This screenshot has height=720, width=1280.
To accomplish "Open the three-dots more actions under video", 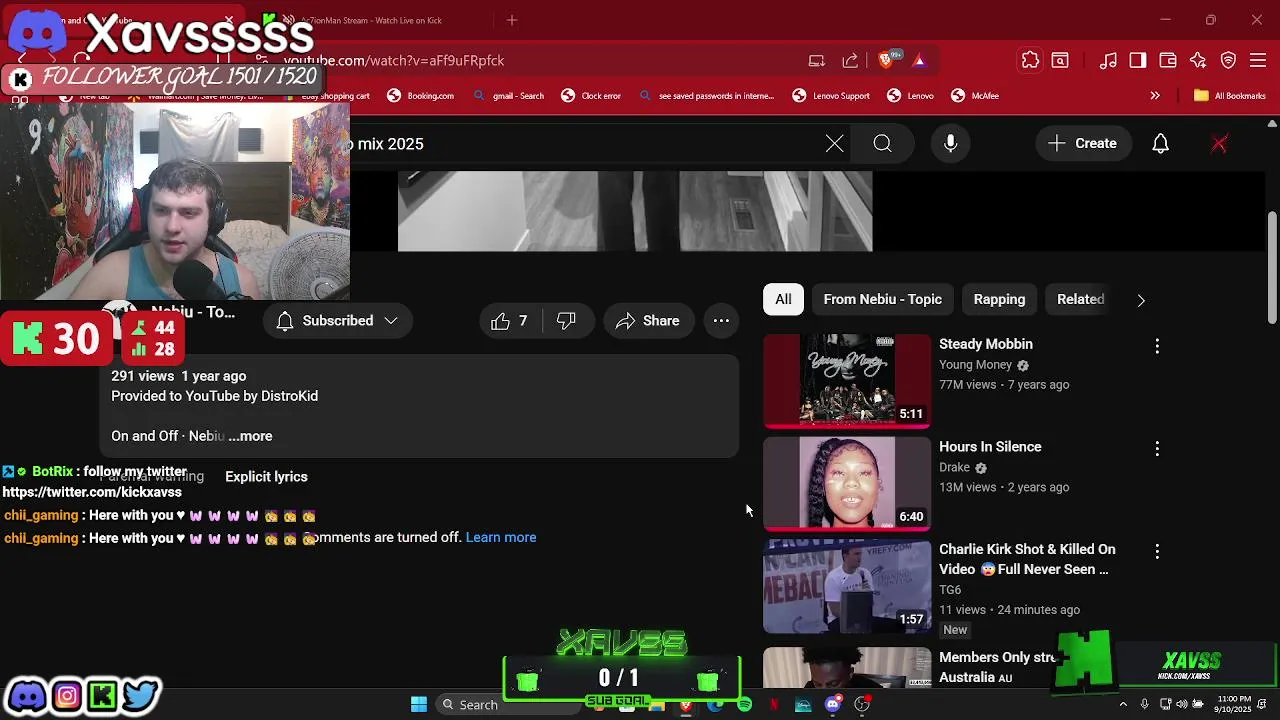I will pyautogui.click(x=721, y=321).
